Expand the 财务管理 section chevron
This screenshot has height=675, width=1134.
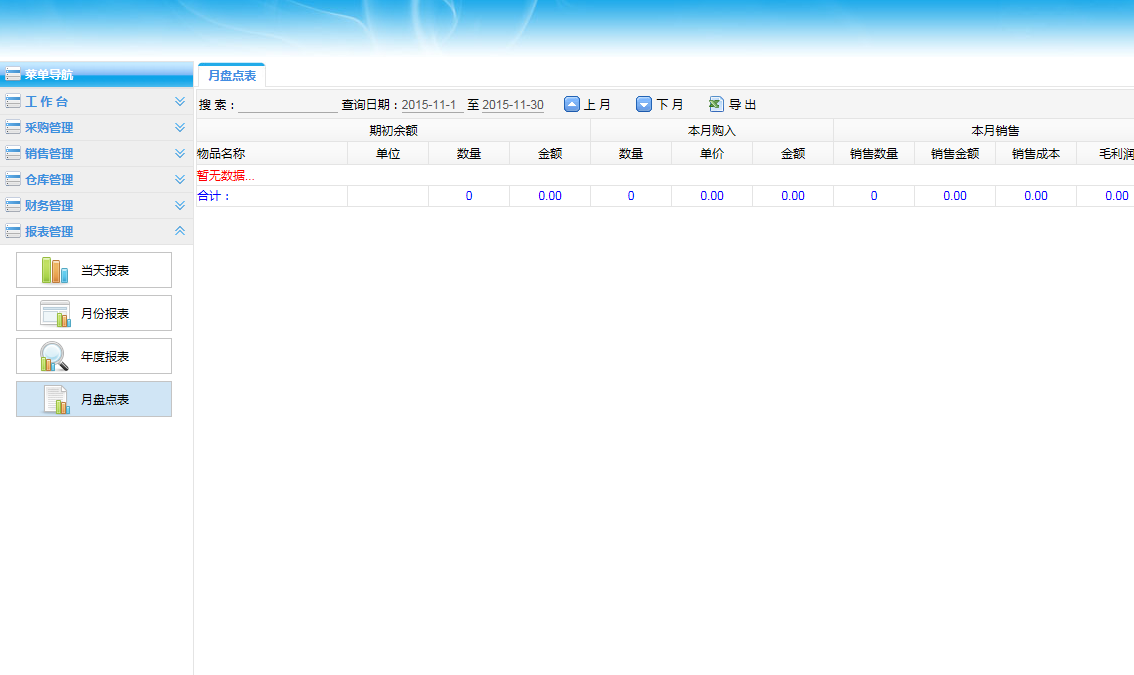pyautogui.click(x=180, y=206)
